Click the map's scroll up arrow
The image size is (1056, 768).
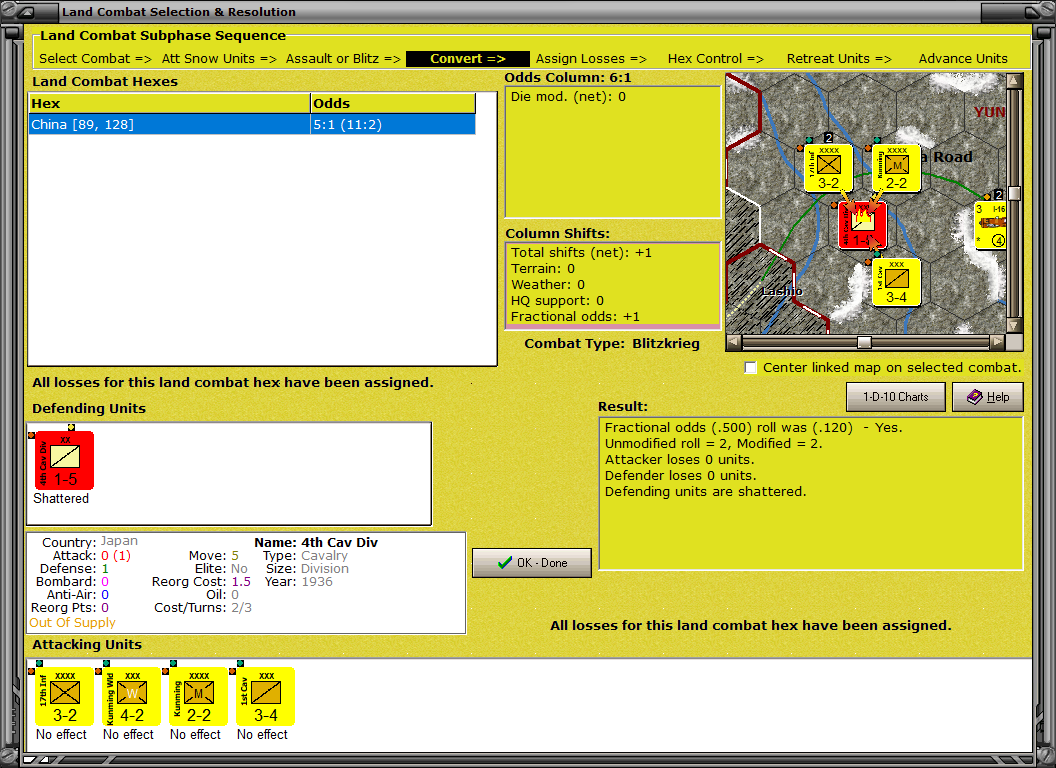[x=1014, y=82]
